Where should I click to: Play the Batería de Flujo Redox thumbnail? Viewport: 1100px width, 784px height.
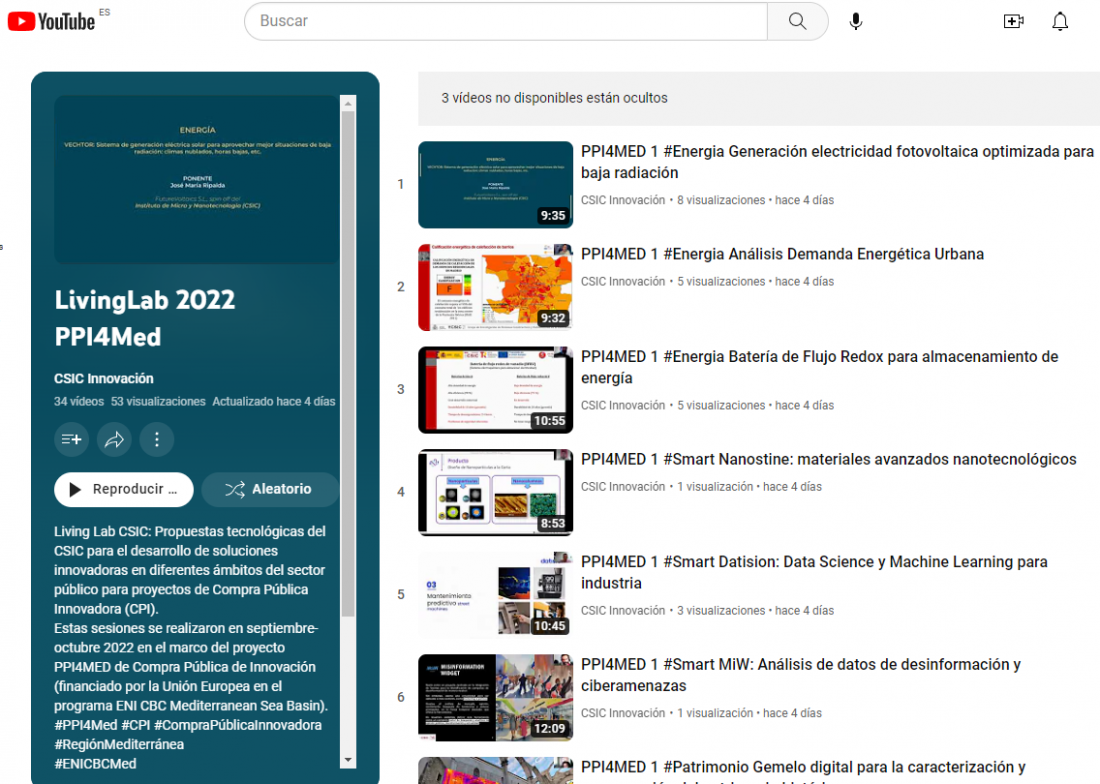495,389
